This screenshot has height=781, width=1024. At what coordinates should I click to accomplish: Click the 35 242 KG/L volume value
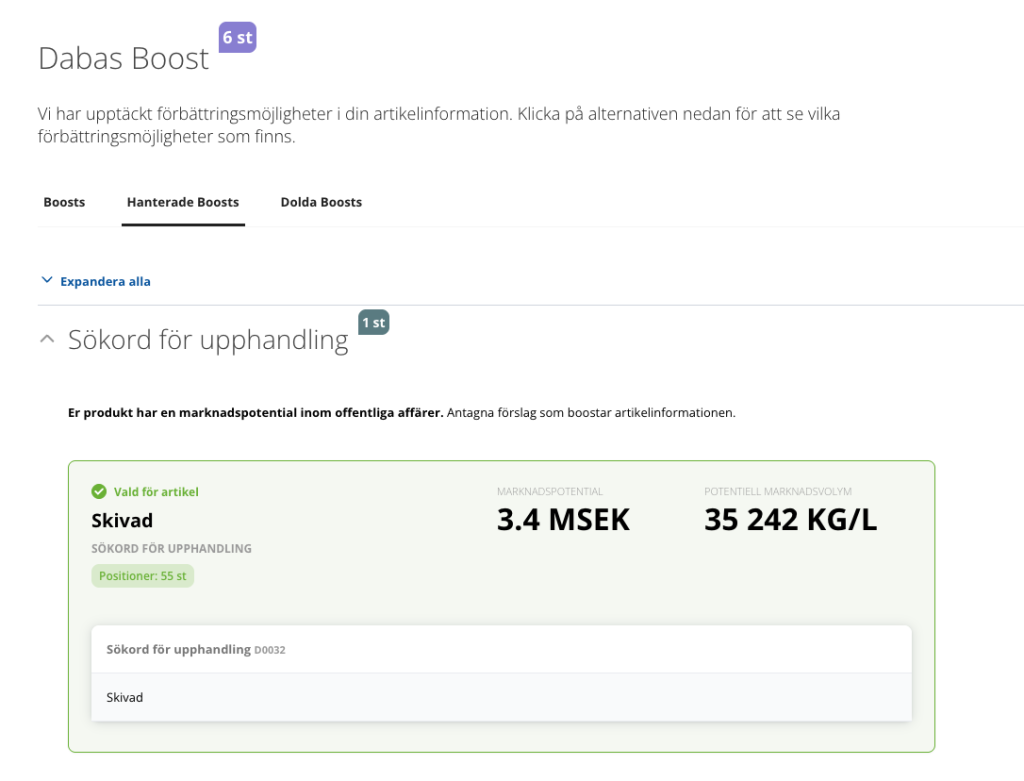point(790,520)
